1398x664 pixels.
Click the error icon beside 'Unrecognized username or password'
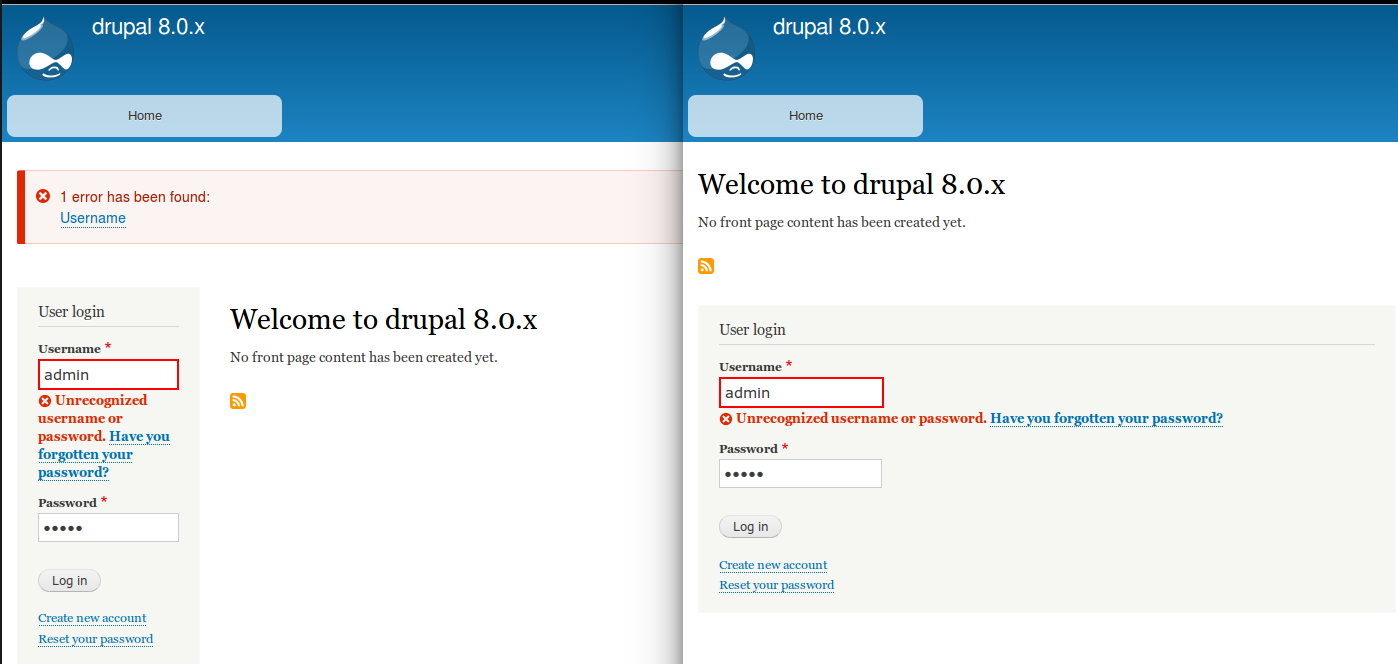44,400
